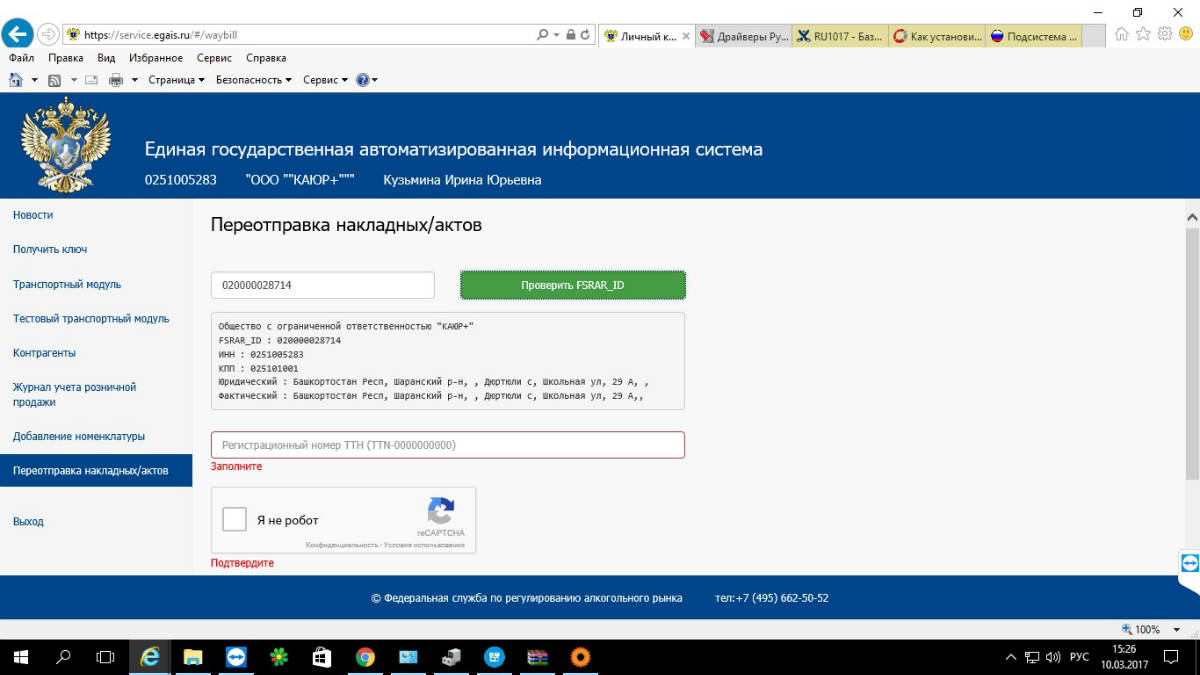
Task: Click the printer icon in command bar
Action: (x=116, y=80)
